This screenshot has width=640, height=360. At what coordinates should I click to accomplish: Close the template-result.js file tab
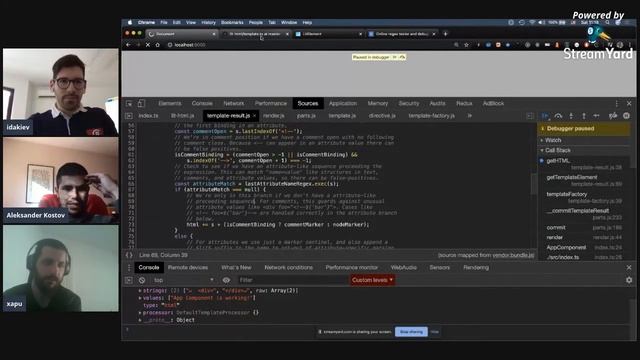pyautogui.click(x=254, y=116)
